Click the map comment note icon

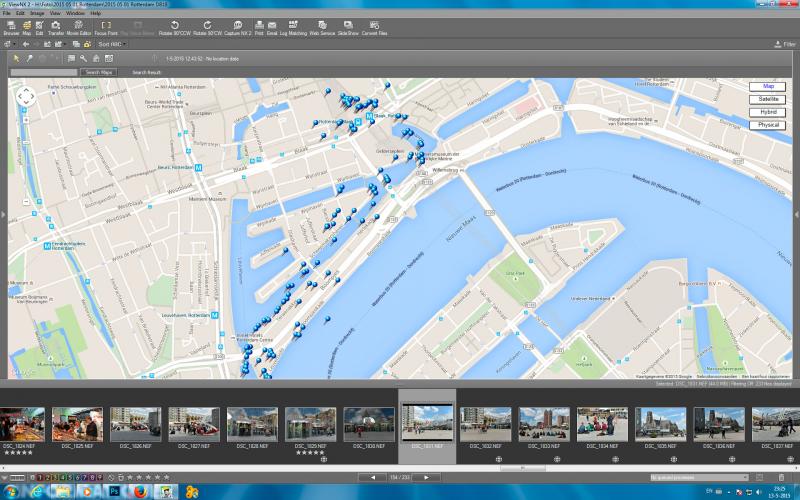click(71, 59)
